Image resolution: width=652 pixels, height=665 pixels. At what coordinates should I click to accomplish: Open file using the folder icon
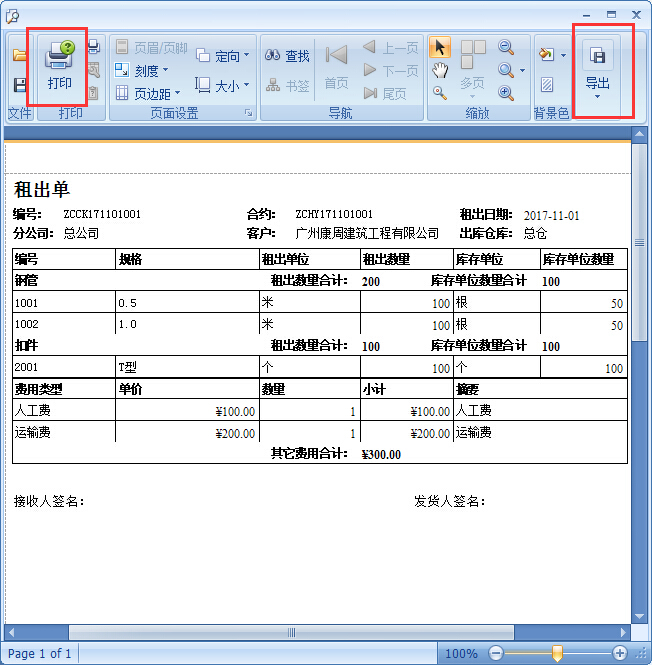[x=19, y=55]
